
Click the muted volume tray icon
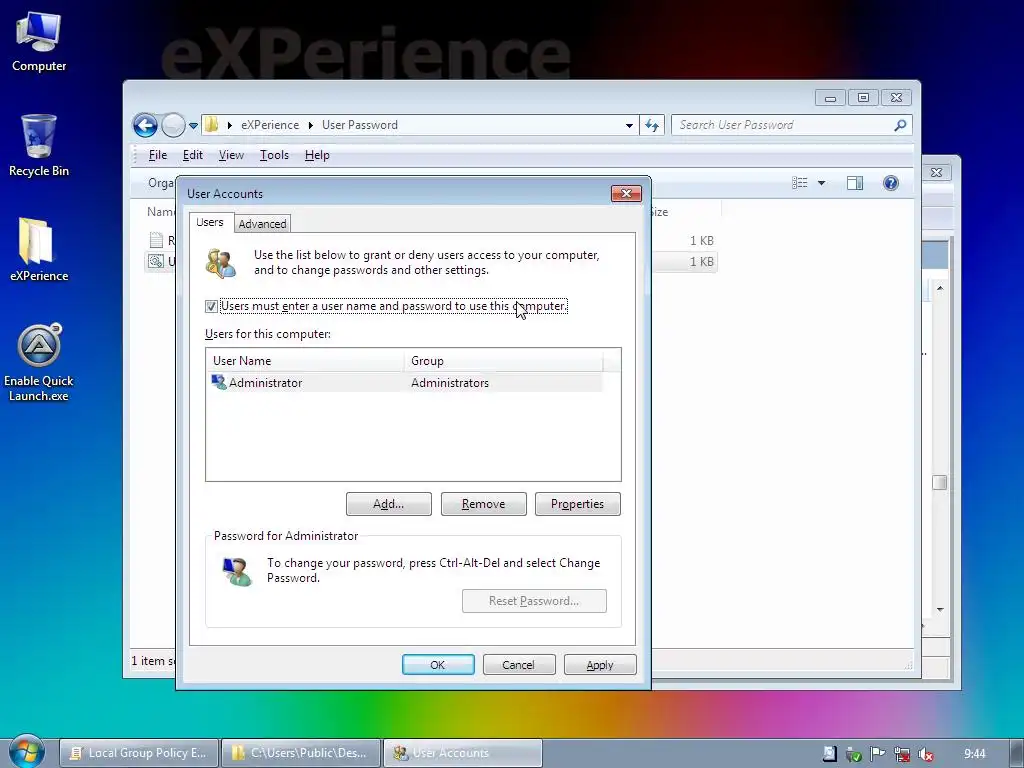tap(926, 754)
